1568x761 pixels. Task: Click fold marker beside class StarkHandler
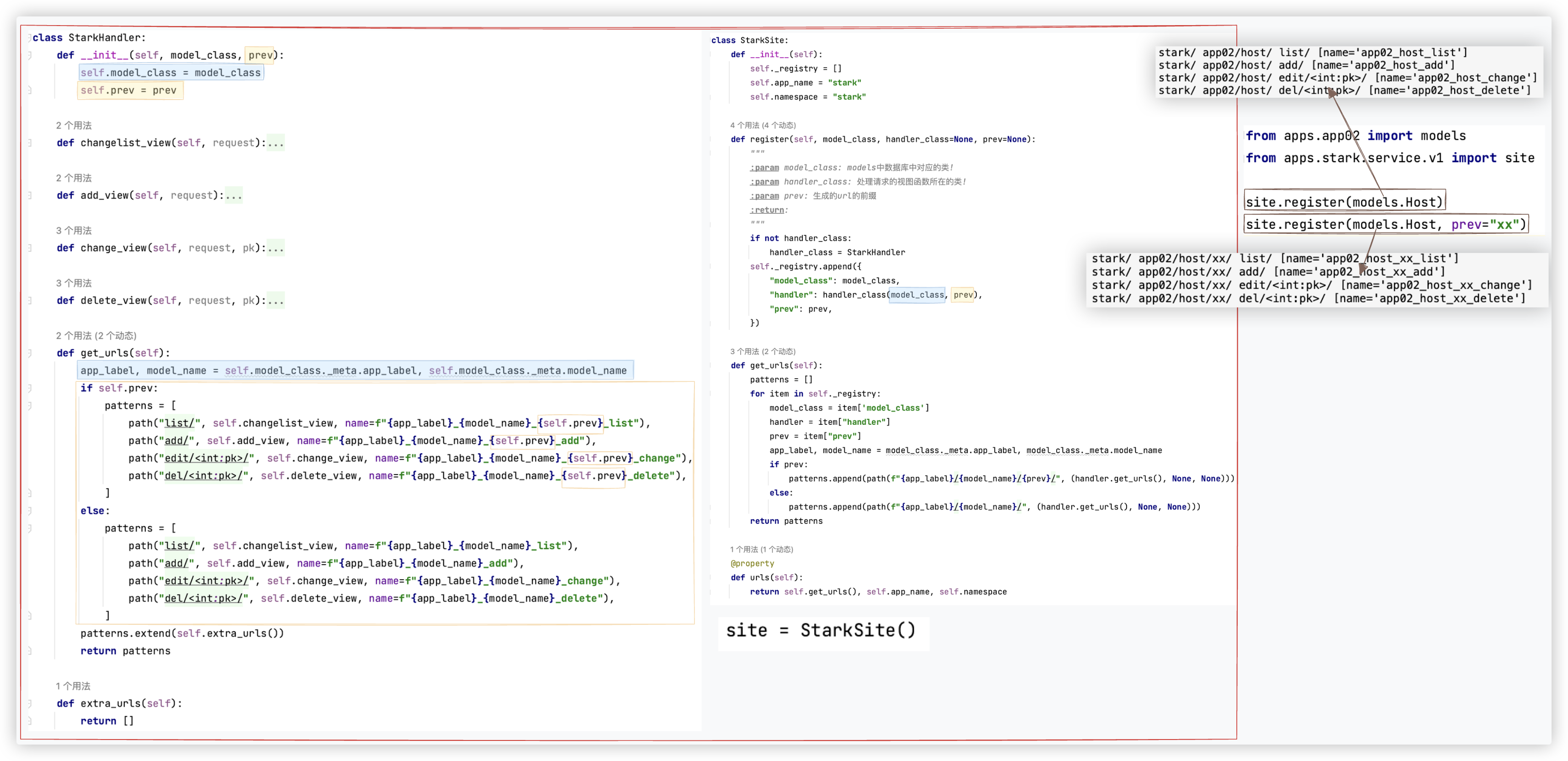(x=30, y=38)
